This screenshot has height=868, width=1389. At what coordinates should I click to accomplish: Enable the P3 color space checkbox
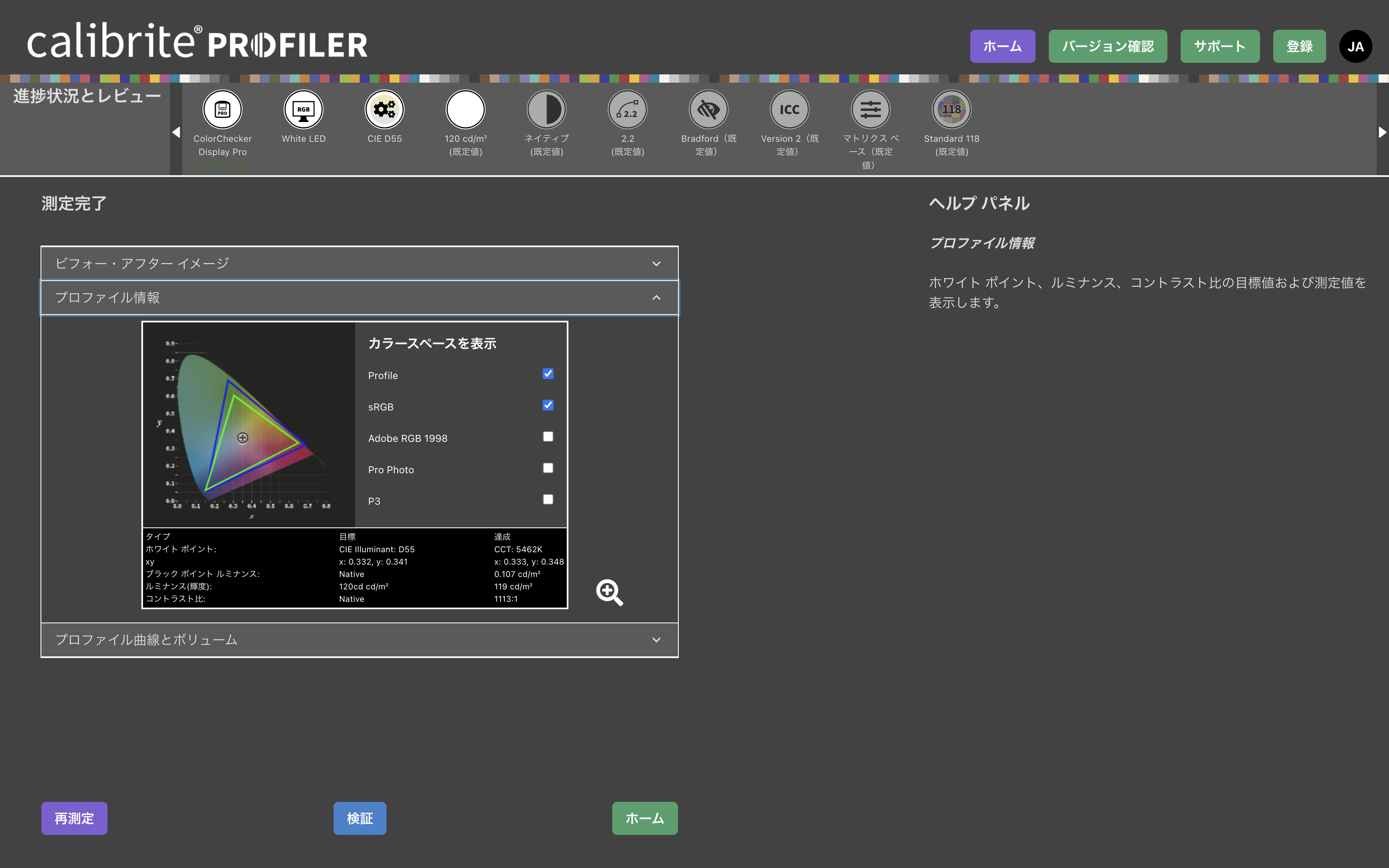pos(548,499)
